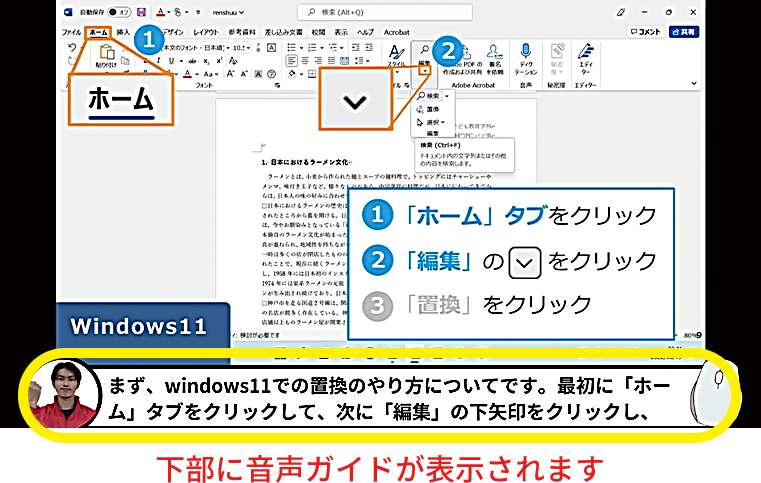Open the 差し込み文書 tab

click(x=283, y=32)
